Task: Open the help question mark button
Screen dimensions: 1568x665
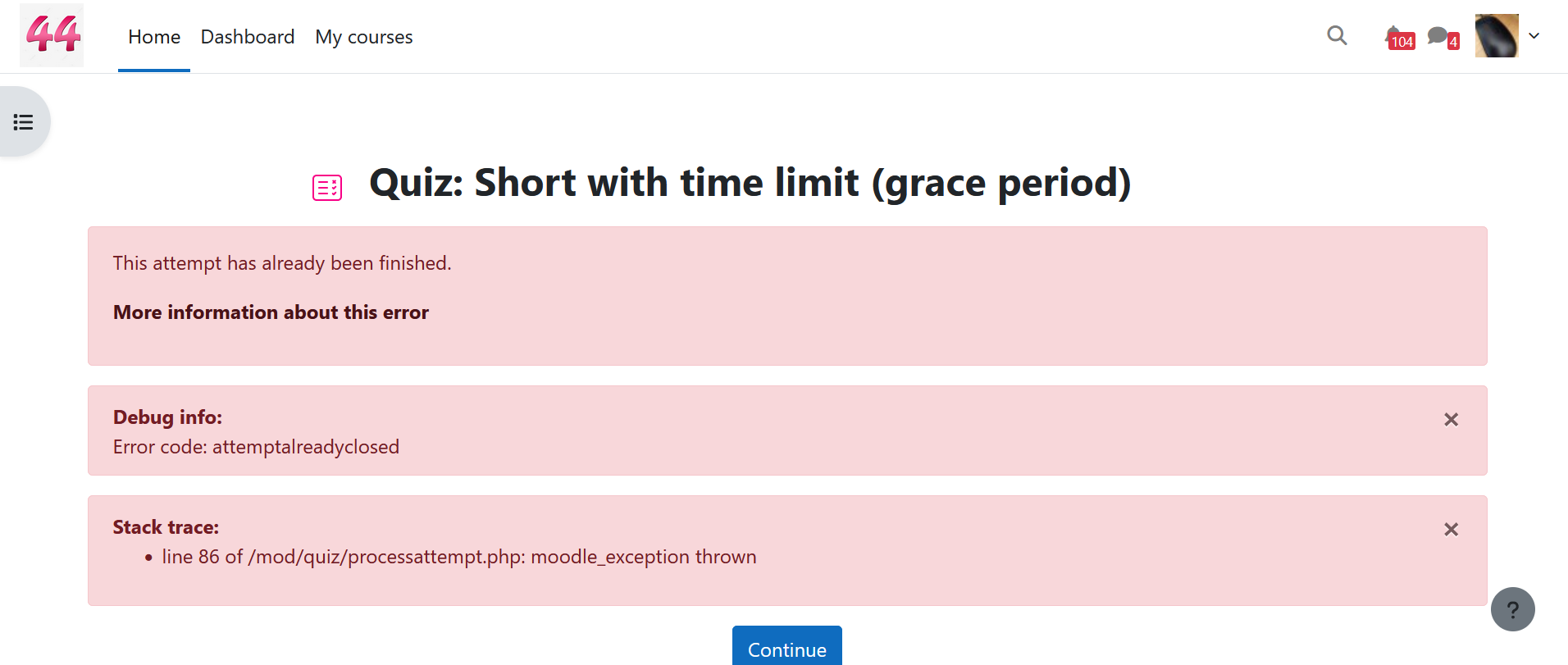Action: [x=1513, y=609]
